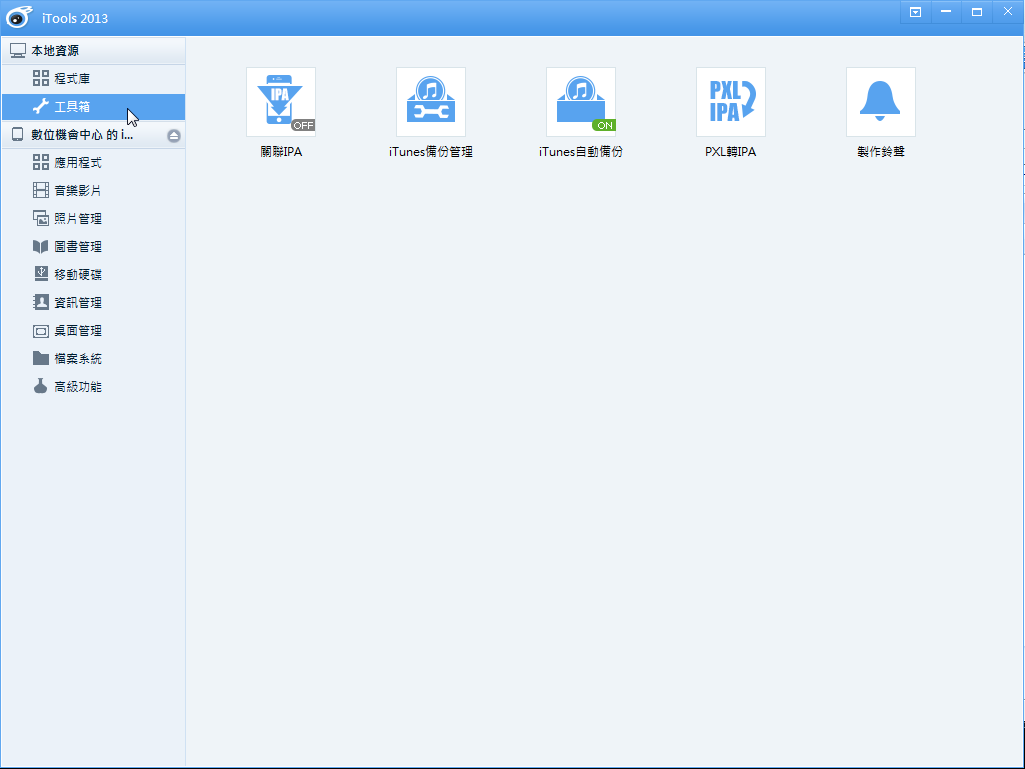Click the film strip icon for 音樂影片
This screenshot has height=769, width=1025.
[x=41, y=190]
